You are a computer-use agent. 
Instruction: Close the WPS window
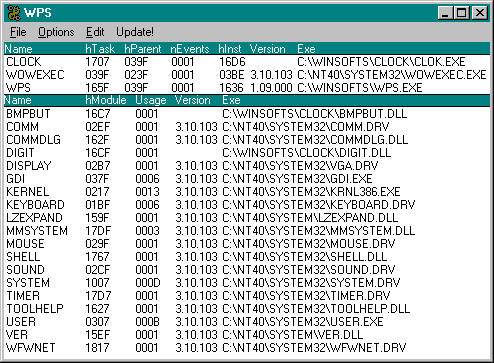click(x=479, y=13)
